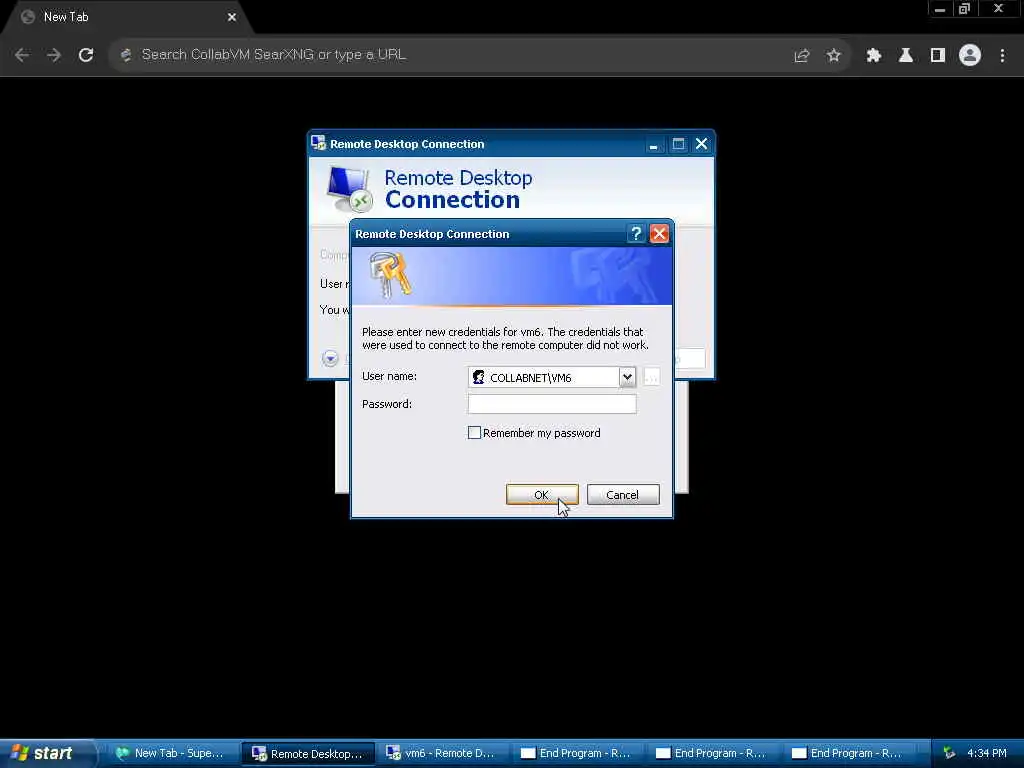Expand options arrow in Remote Desktop Connection window

[x=330, y=358]
